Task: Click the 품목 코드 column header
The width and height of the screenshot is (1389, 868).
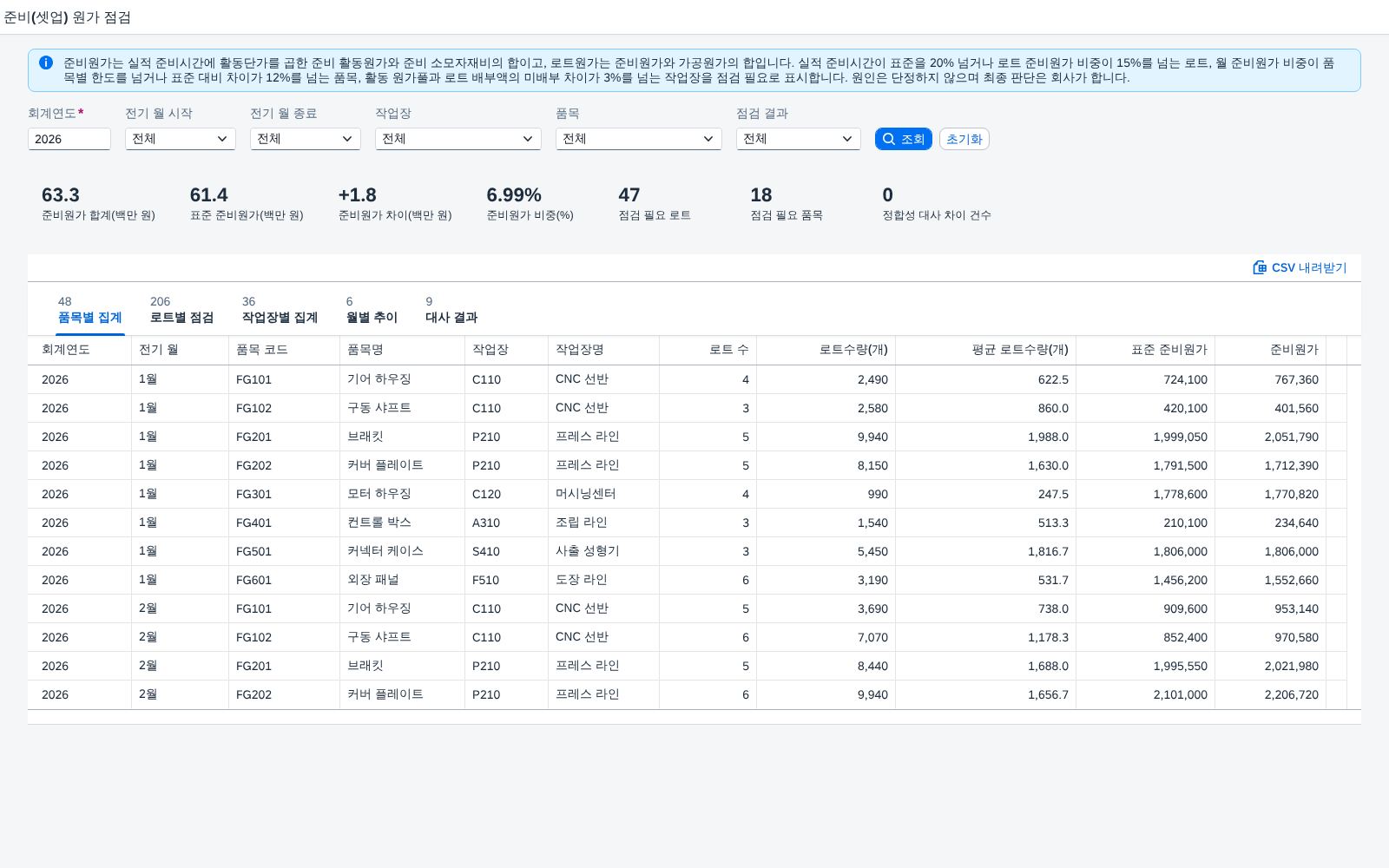Action: click(x=285, y=350)
